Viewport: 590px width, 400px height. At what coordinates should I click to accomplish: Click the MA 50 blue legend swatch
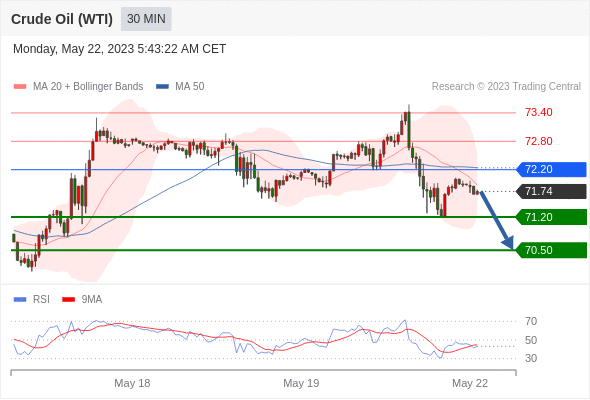(162, 87)
